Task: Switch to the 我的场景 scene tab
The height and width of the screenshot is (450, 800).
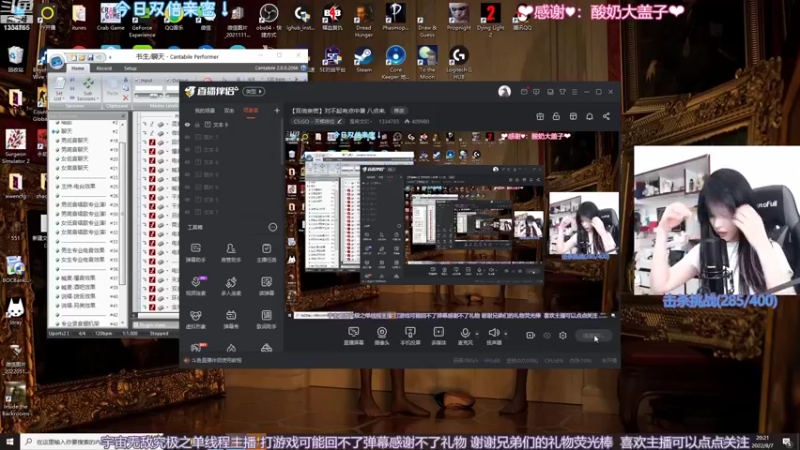Action: click(205, 111)
